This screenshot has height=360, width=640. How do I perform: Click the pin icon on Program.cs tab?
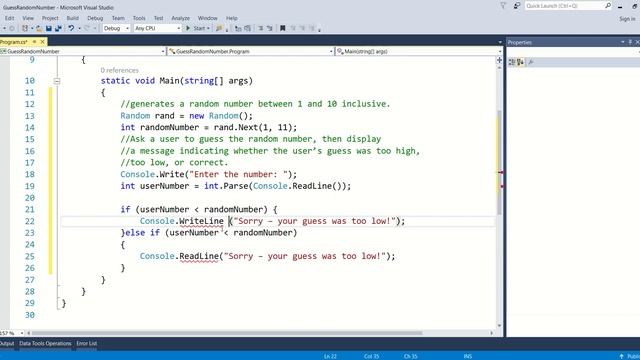(35, 42)
